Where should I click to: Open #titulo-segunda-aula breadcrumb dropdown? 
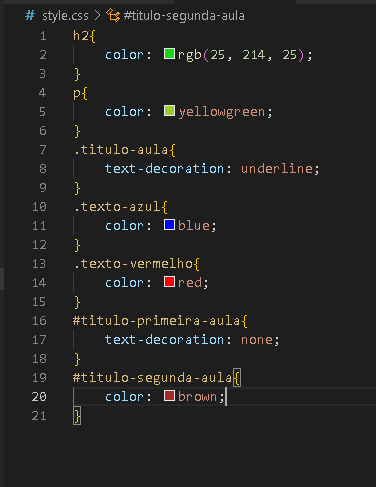click(x=184, y=16)
